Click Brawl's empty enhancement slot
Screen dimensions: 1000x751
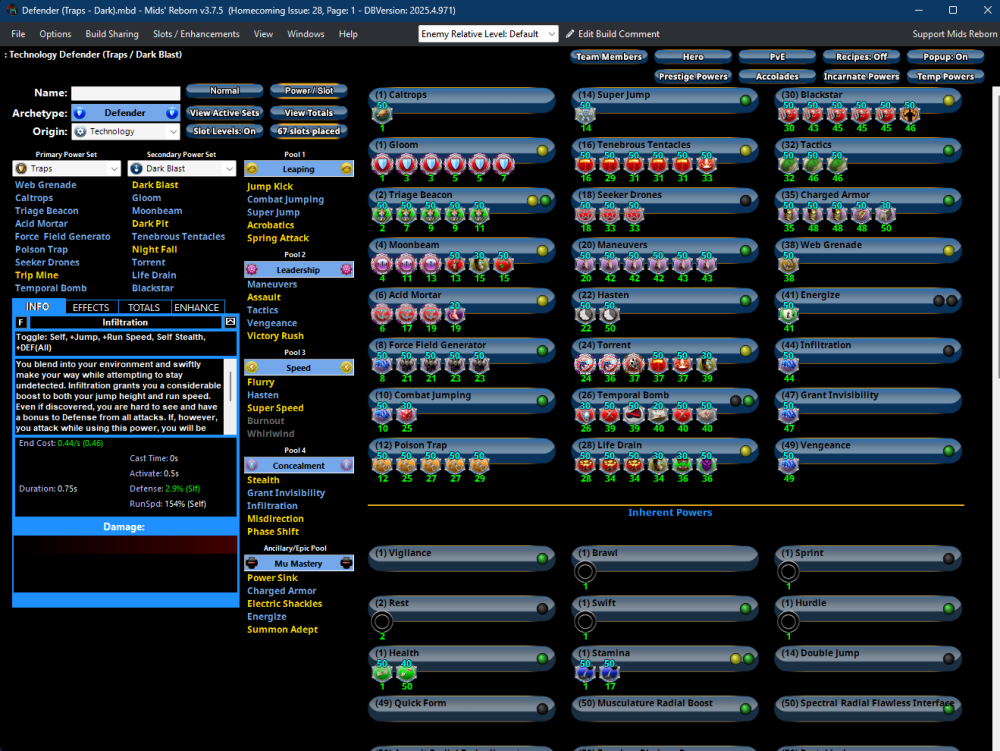584,573
